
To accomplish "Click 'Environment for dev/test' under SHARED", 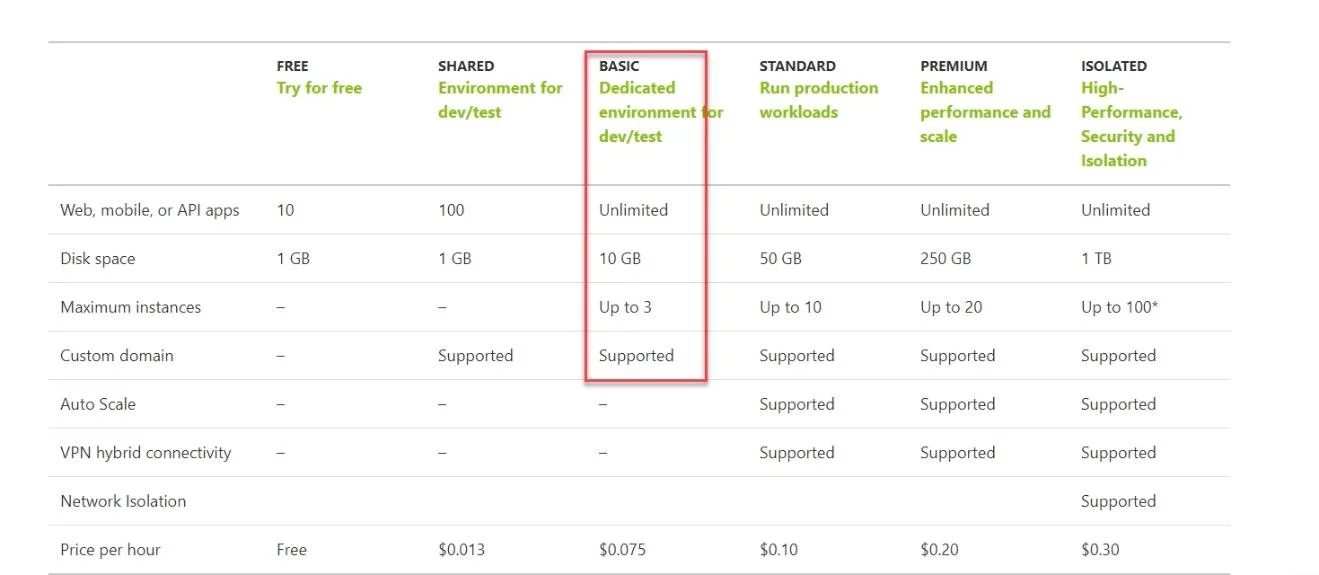I will click(500, 100).
